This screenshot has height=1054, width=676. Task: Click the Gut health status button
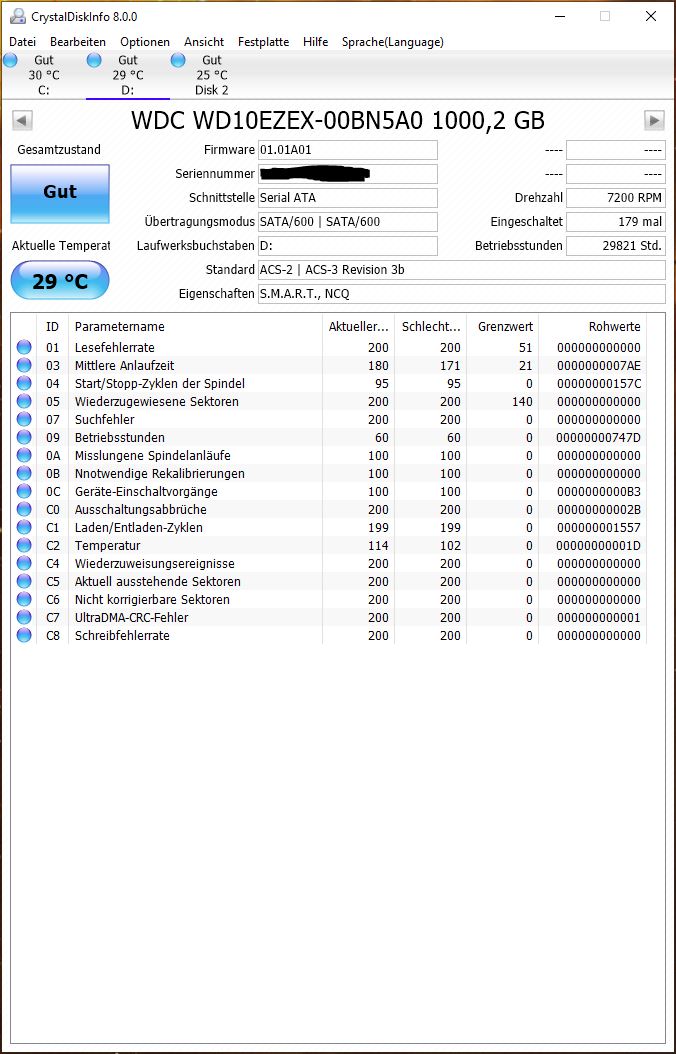(x=60, y=194)
